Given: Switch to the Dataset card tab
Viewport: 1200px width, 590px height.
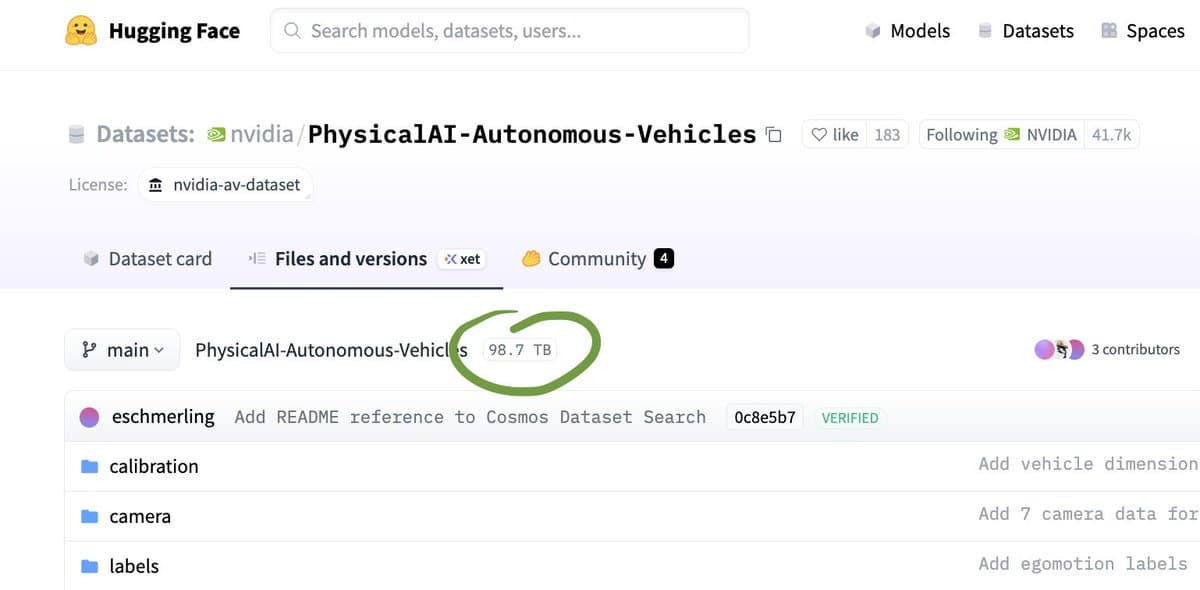Looking at the screenshot, I should click(147, 259).
